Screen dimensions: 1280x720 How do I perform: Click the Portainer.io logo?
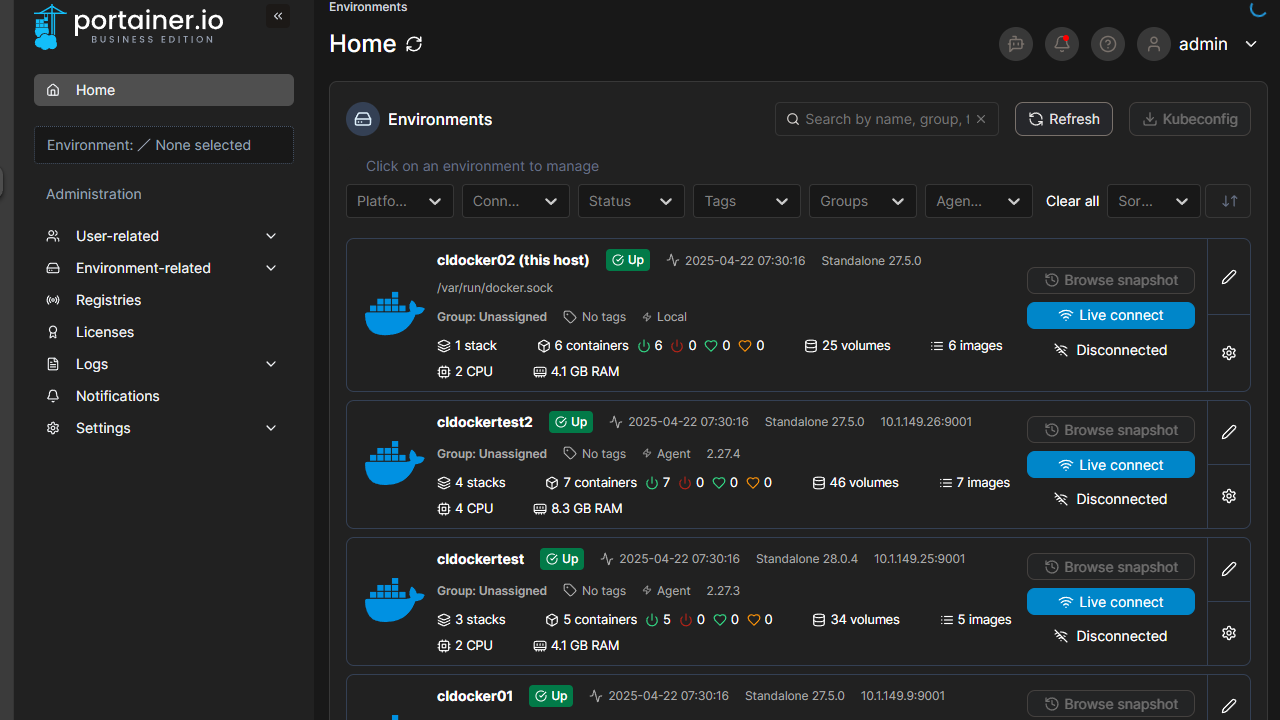click(129, 27)
